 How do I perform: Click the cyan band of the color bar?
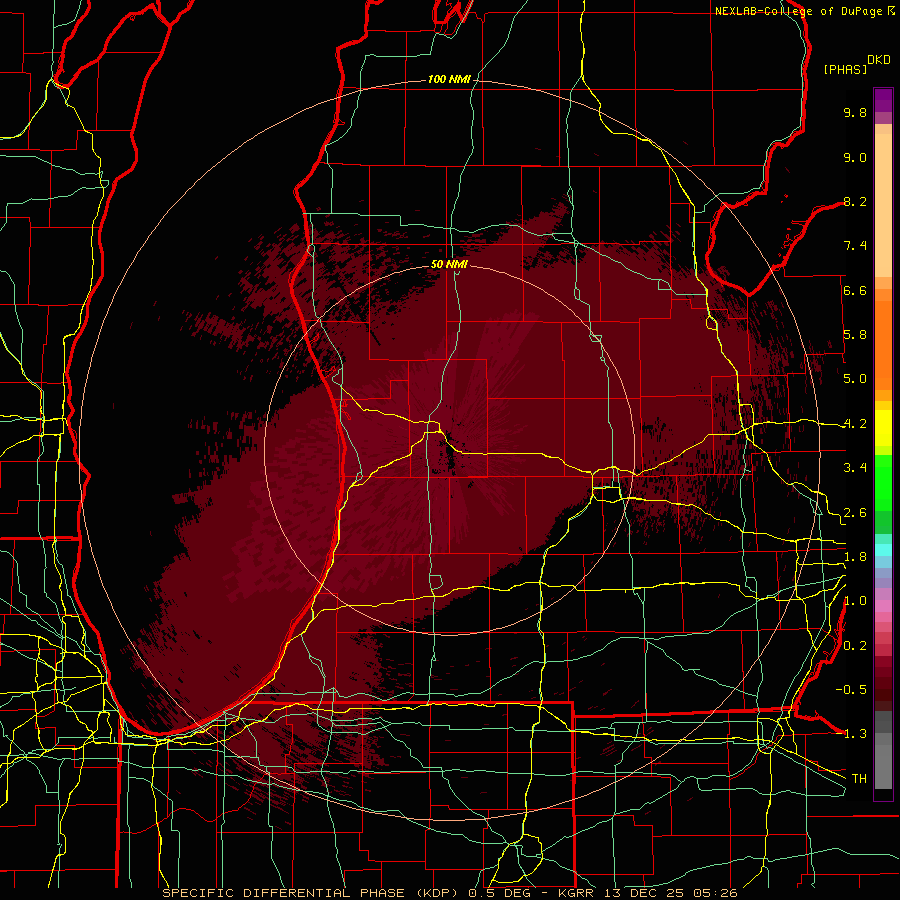(883, 549)
